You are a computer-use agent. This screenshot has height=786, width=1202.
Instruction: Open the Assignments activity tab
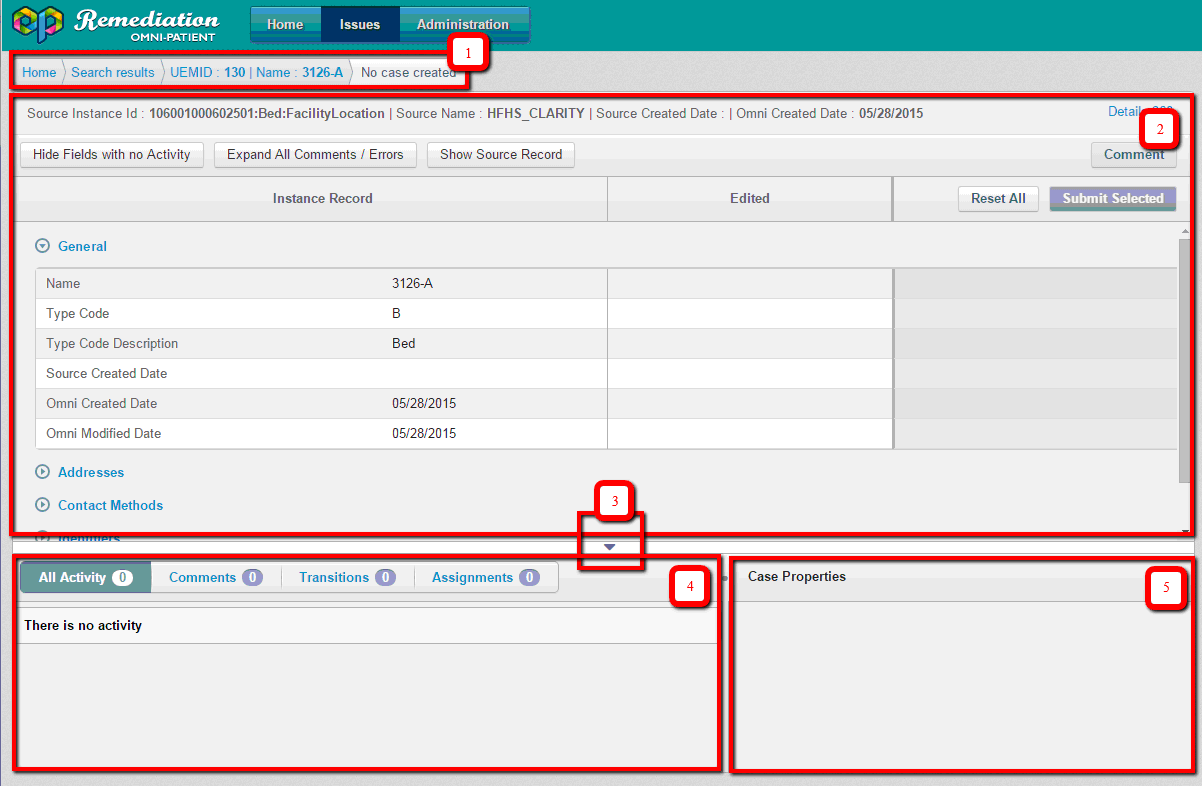(485, 577)
